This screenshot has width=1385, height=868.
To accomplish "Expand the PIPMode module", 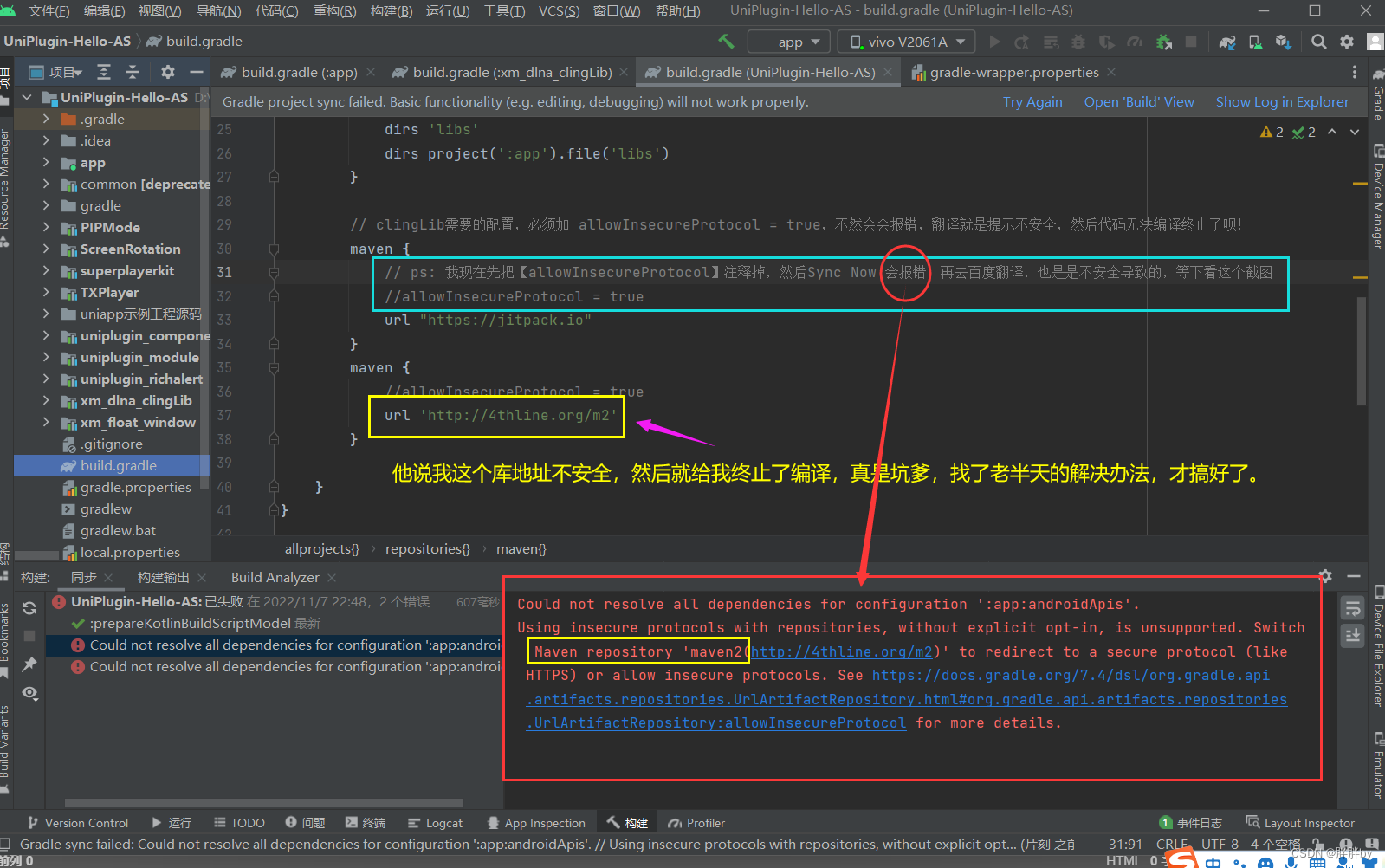I will tap(46, 227).
